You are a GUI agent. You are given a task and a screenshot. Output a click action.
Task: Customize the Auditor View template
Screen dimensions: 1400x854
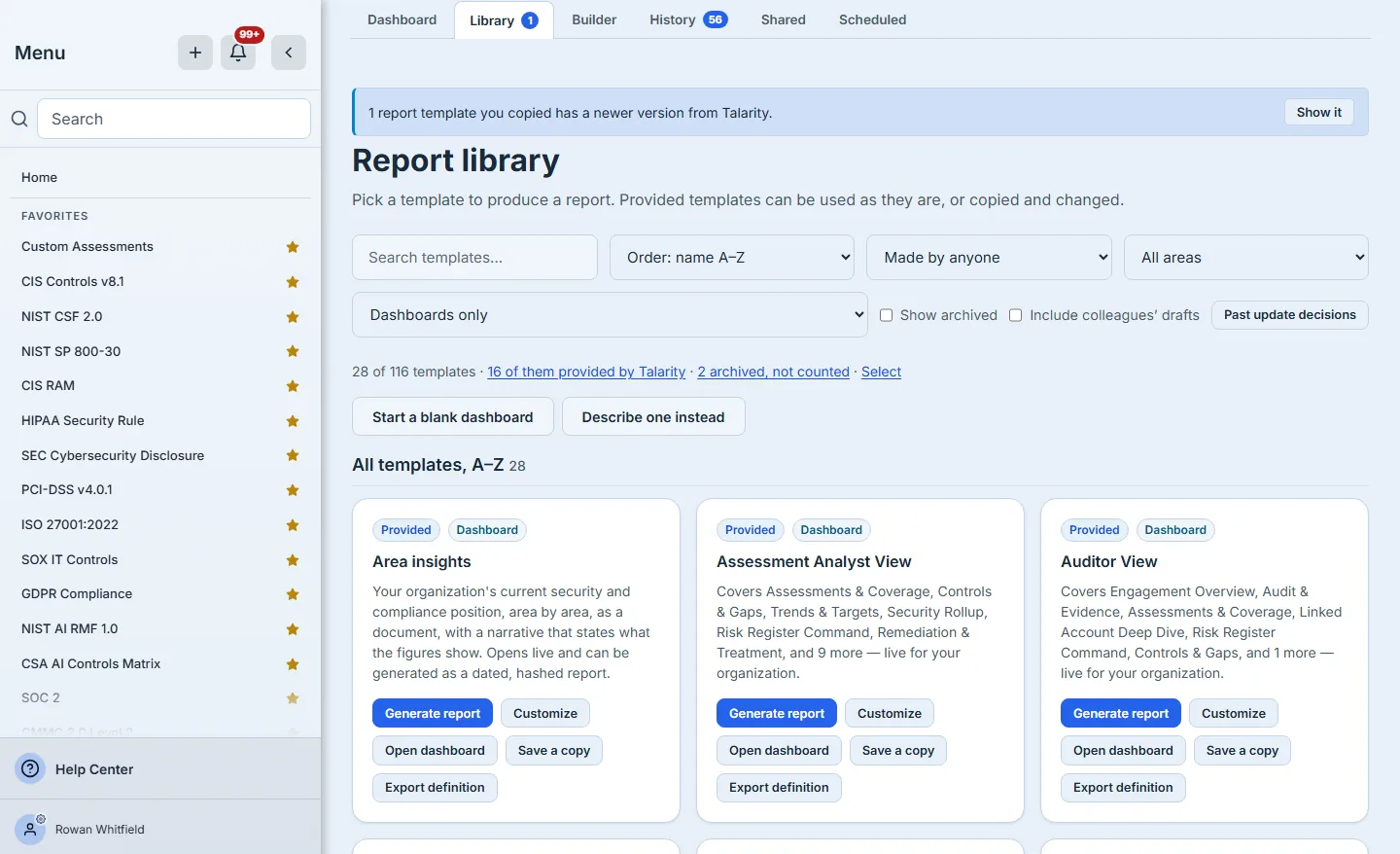(1234, 713)
